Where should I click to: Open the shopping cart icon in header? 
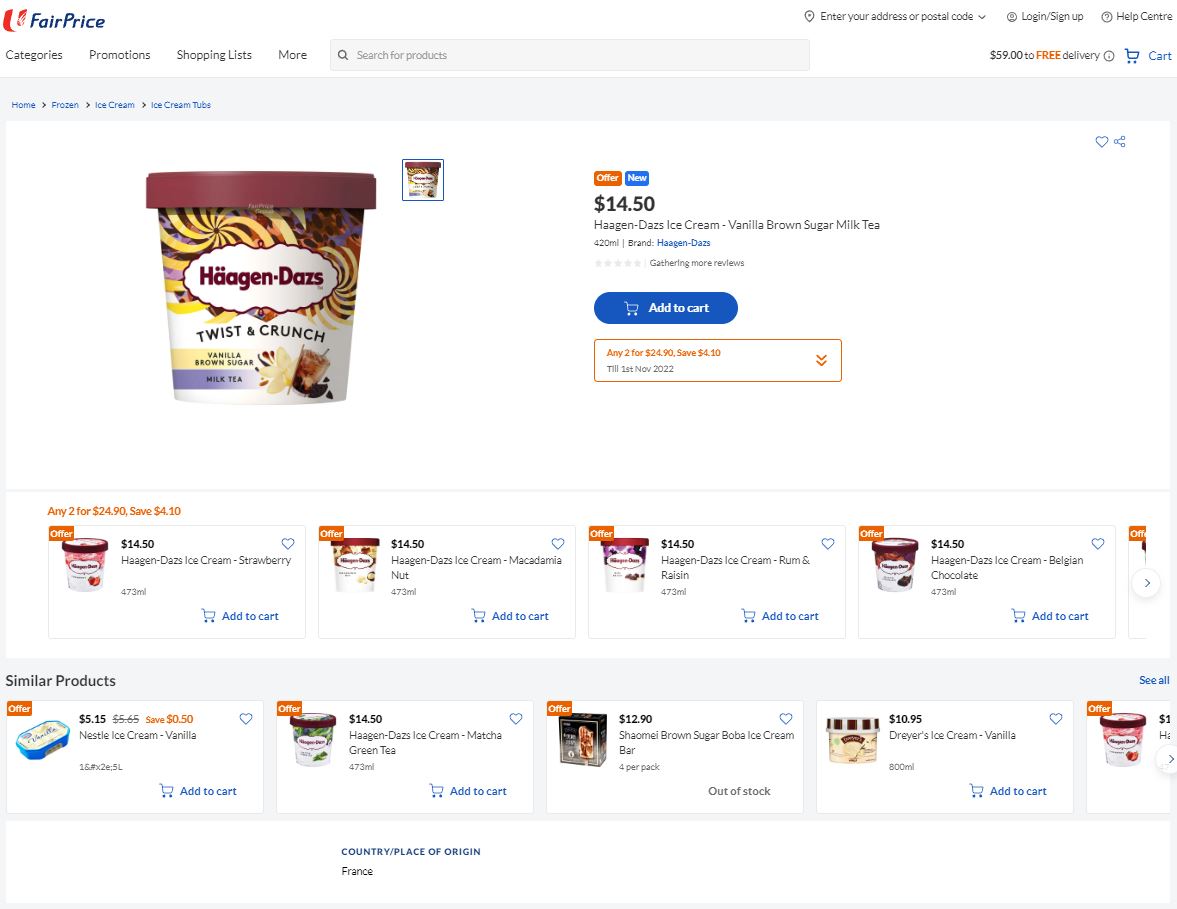[x=1131, y=56]
